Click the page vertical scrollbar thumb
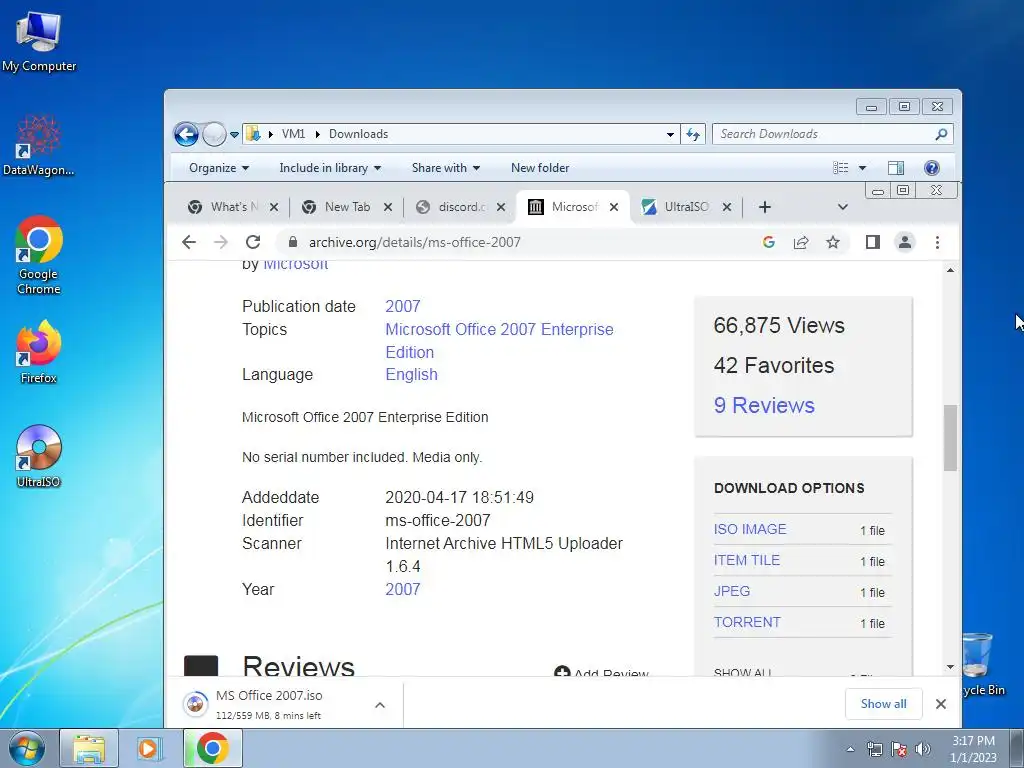Viewport: 1024px width, 768px height. 950,438
